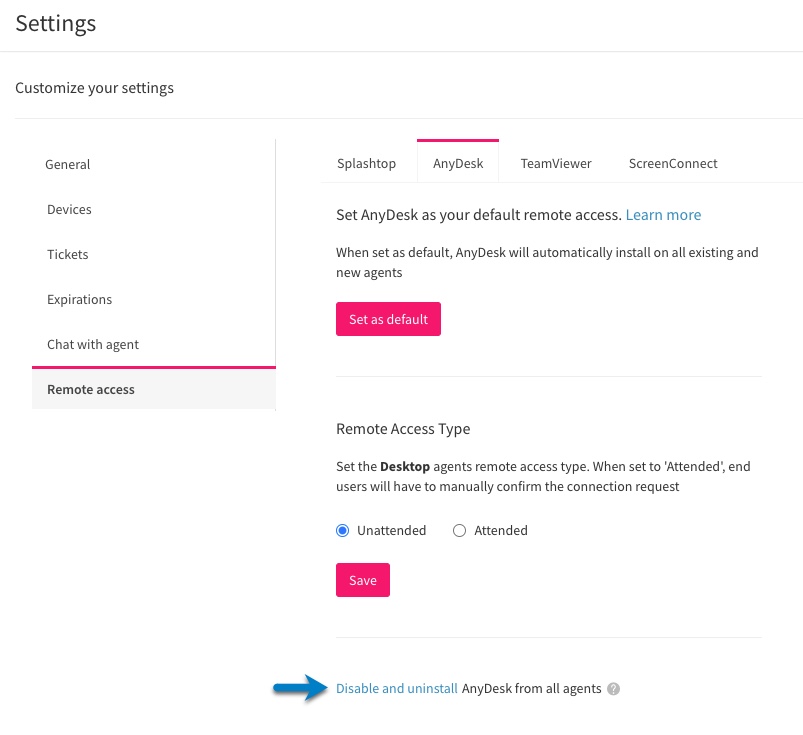Open General settings section

tap(68, 164)
